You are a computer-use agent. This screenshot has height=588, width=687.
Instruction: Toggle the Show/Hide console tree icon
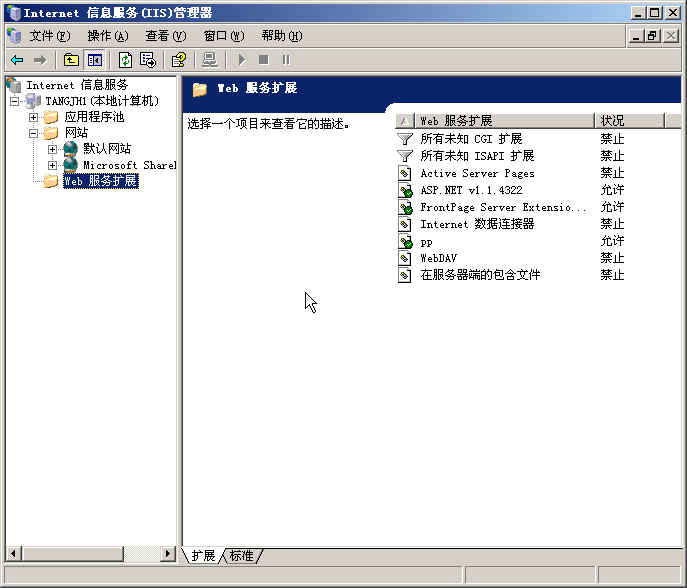click(94, 60)
